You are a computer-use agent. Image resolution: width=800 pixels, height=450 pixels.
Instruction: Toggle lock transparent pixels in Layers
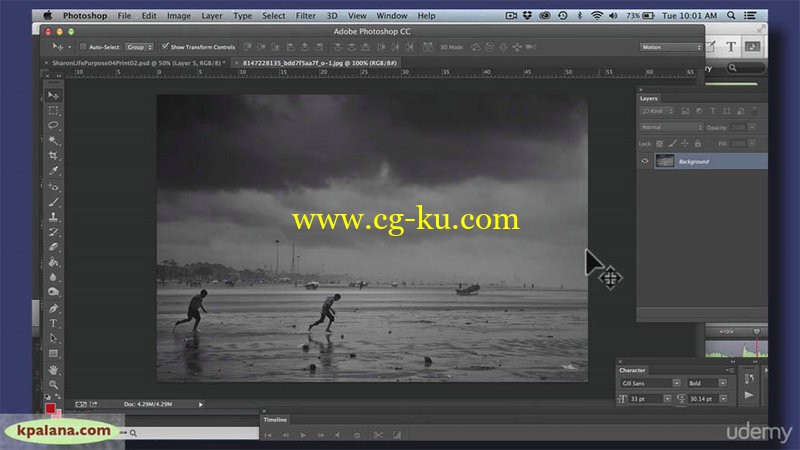click(x=659, y=144)
